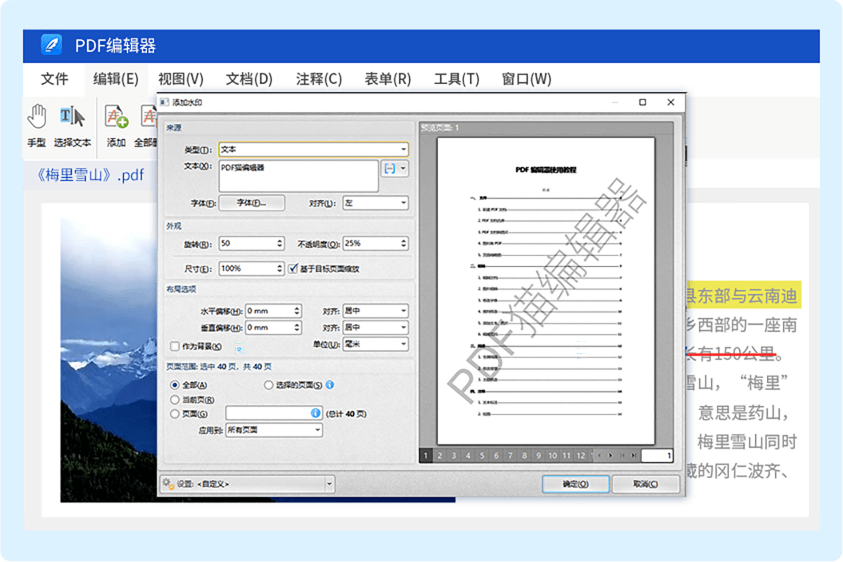Screen dimensions: 843x562
Task: Click the PDF编辑器 app logo icon
Action: coord(51,46)
